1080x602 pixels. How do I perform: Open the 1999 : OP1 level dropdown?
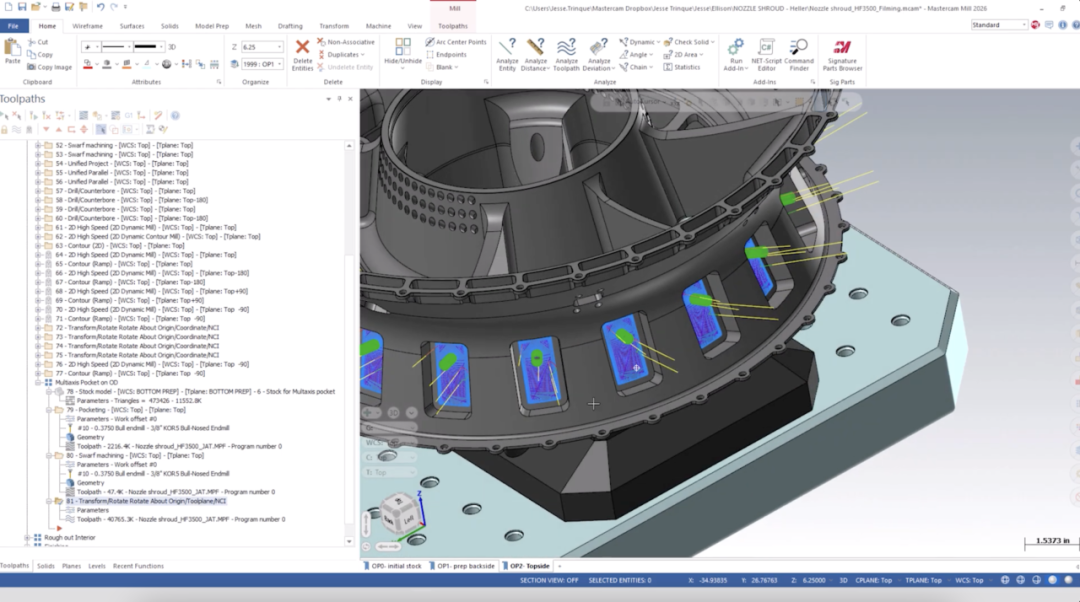(x=280, y=64)
